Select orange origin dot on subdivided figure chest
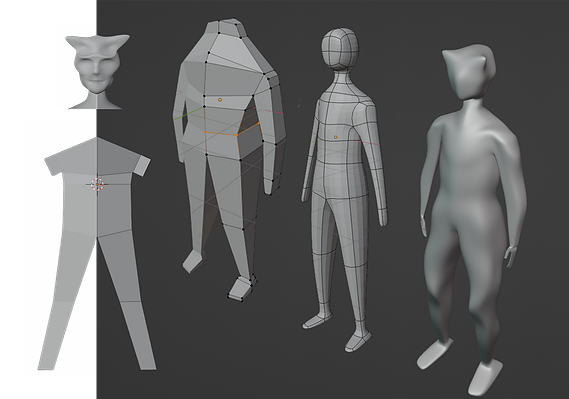The height and width of the screenshot is (399, 569). [336, 137]
